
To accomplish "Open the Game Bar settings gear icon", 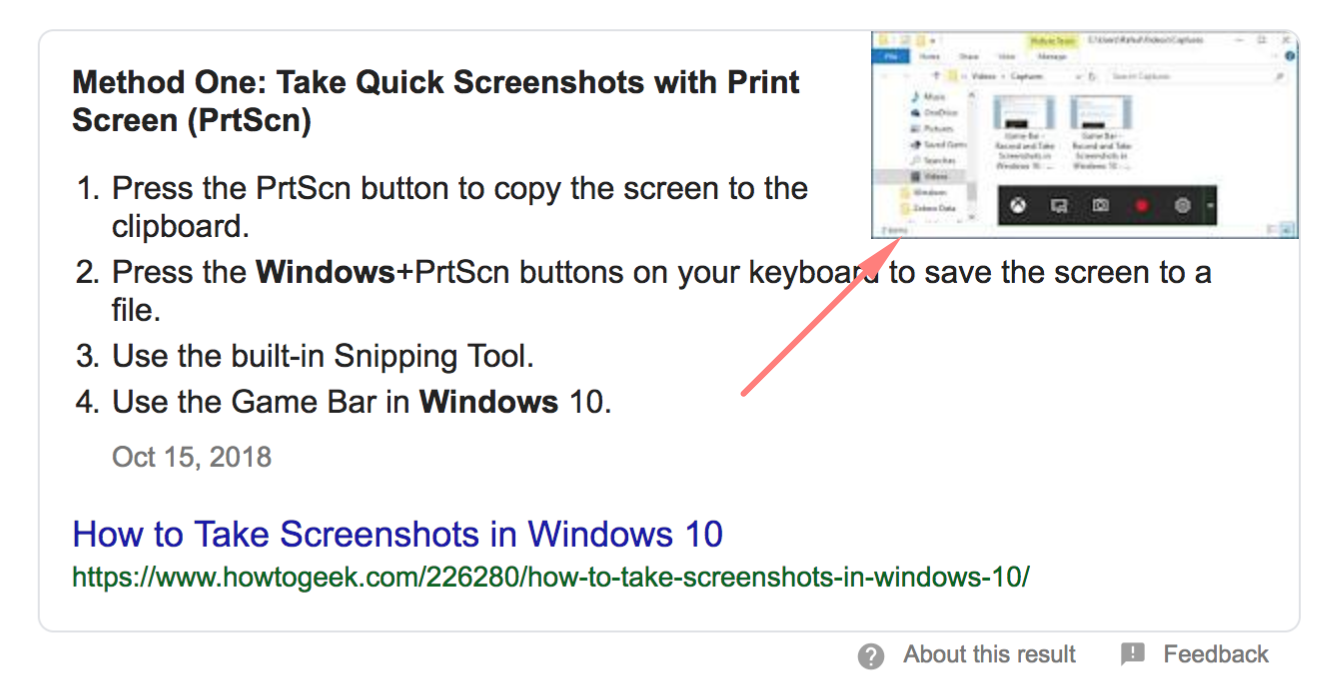I will tap(1183, 205).
